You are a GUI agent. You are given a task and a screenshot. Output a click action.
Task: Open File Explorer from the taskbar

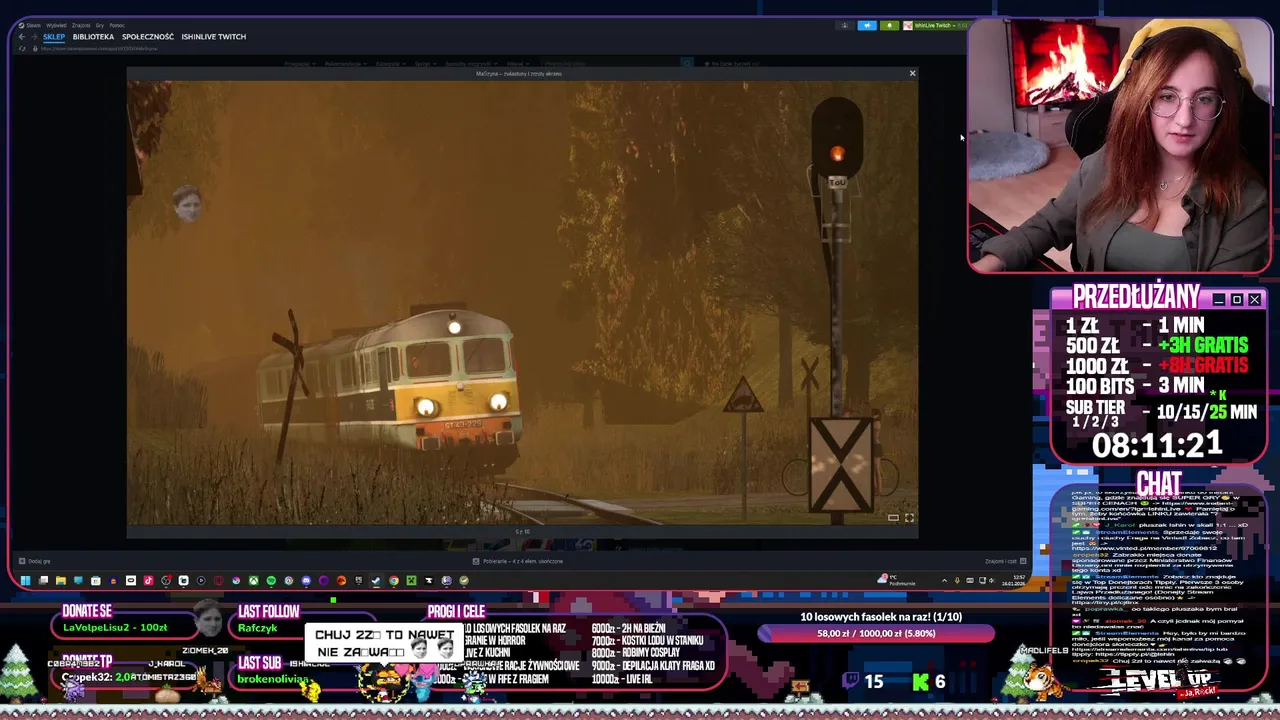61,580
